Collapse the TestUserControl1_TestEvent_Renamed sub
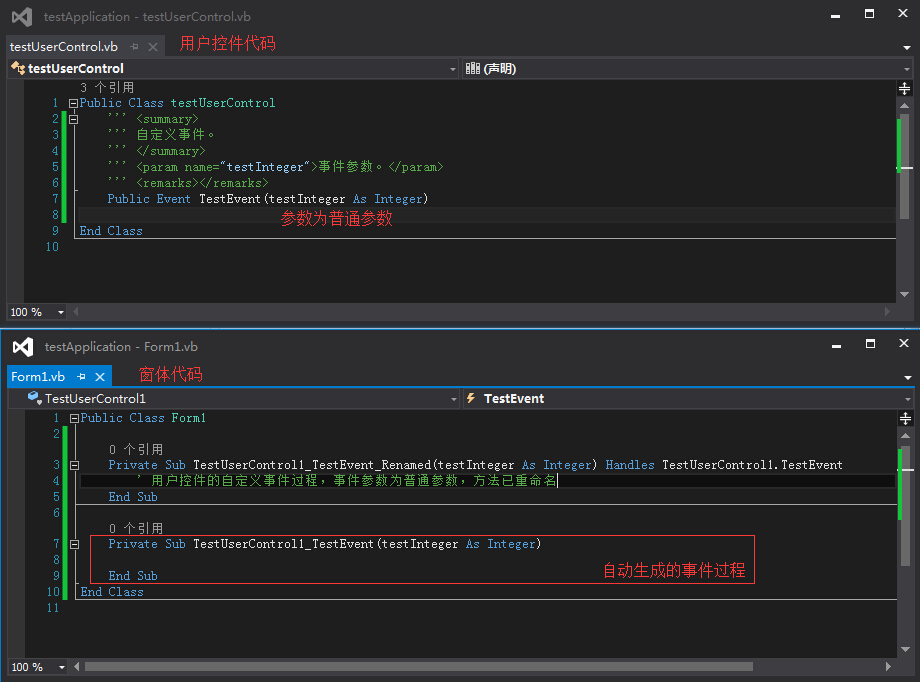Screen dimensions: 920x682 75,465
